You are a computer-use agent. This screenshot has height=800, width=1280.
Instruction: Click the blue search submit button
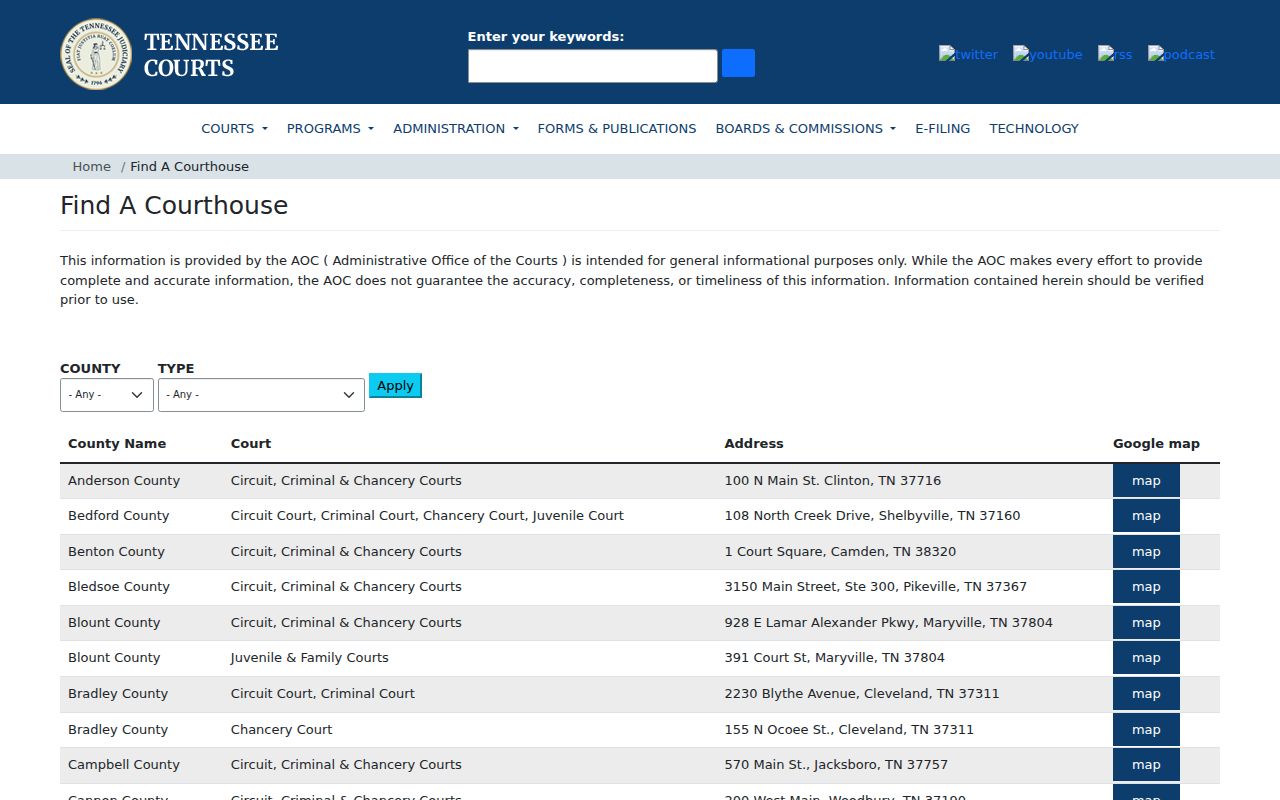(x=738, y=63)
